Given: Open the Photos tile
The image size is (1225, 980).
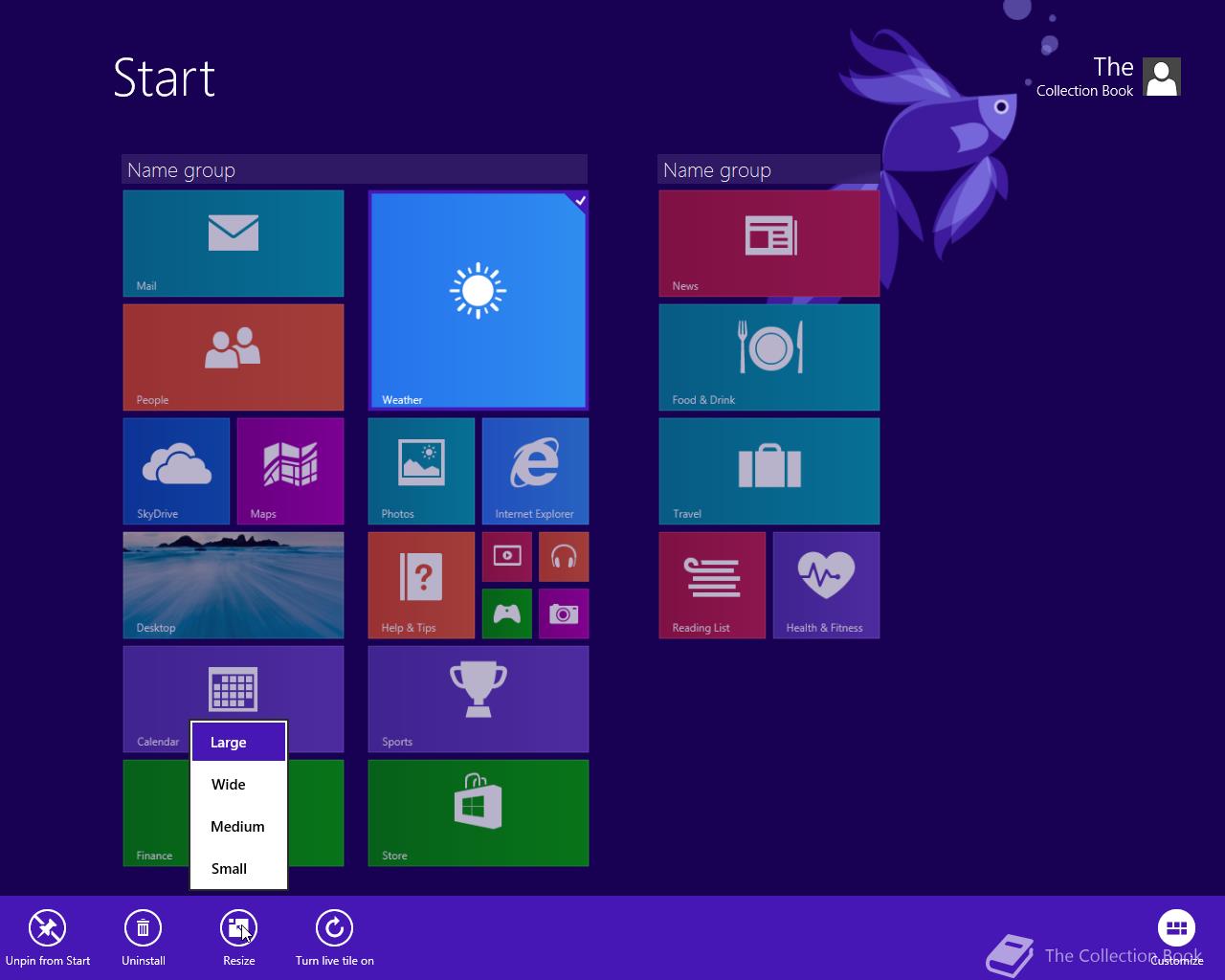Looking at the screenshot, I should [421, 471].
